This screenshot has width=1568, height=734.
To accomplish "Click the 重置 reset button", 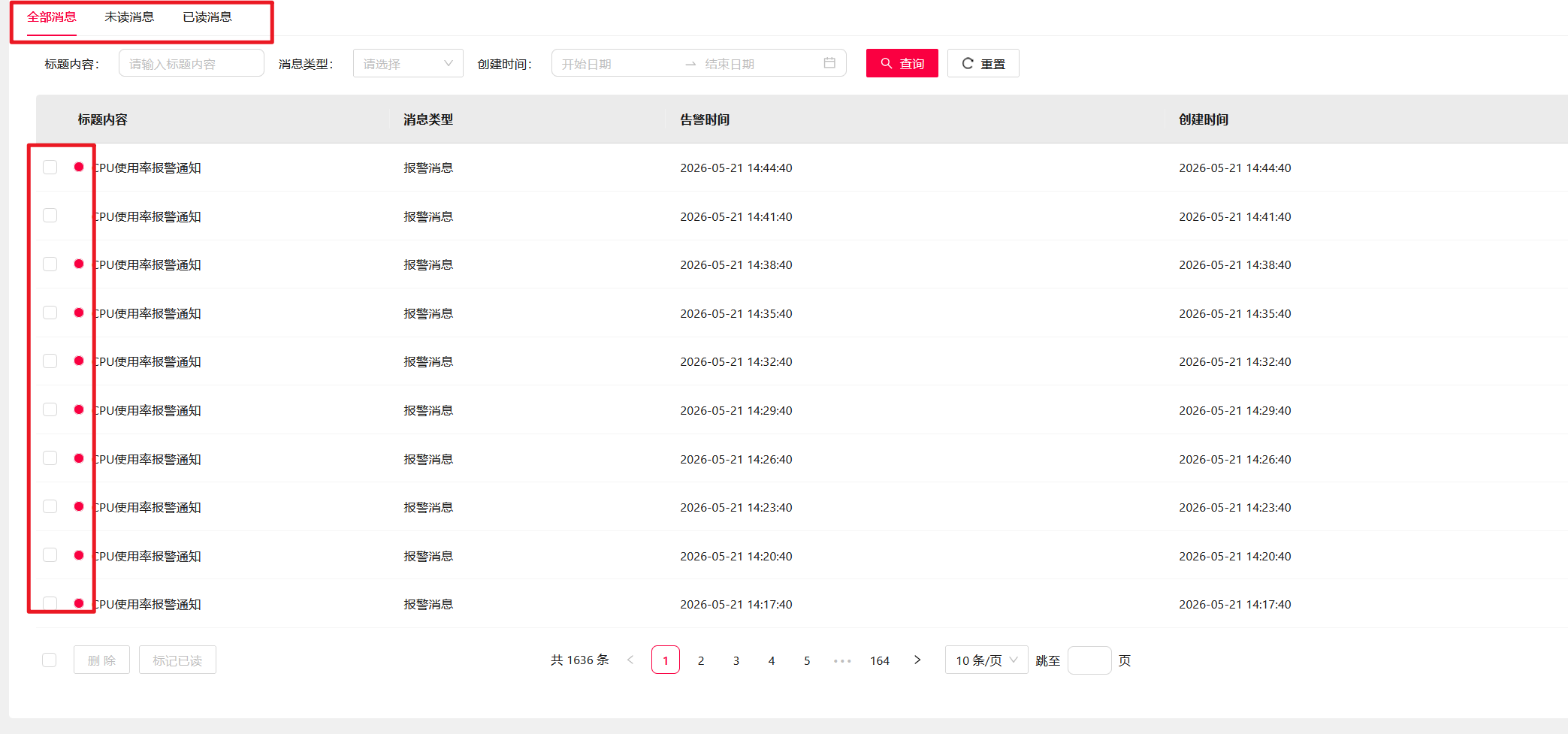I will (983, 63).
